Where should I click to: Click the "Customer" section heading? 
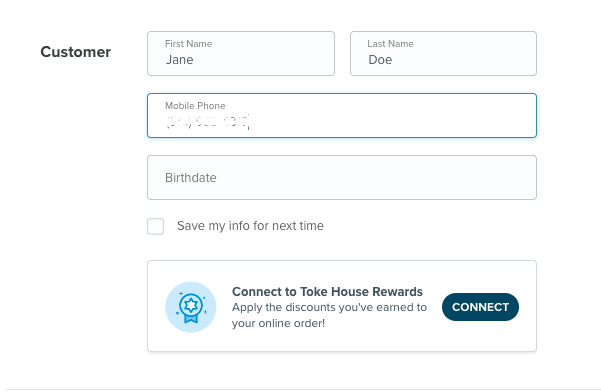click(76, 52)
